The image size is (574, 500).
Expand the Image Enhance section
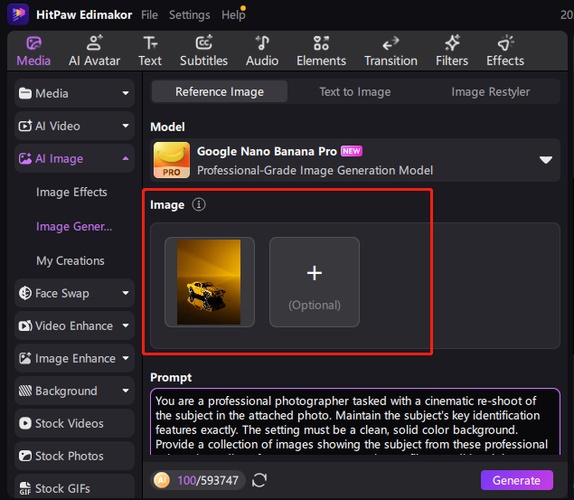pyautogui.click(x=74, y=358)
